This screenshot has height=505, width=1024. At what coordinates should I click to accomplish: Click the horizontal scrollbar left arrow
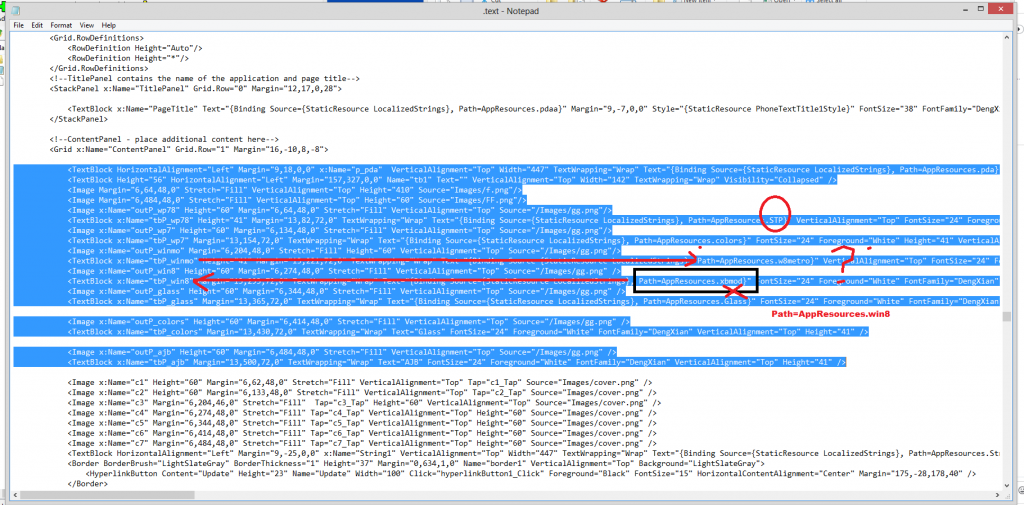(x=17, y=497)
